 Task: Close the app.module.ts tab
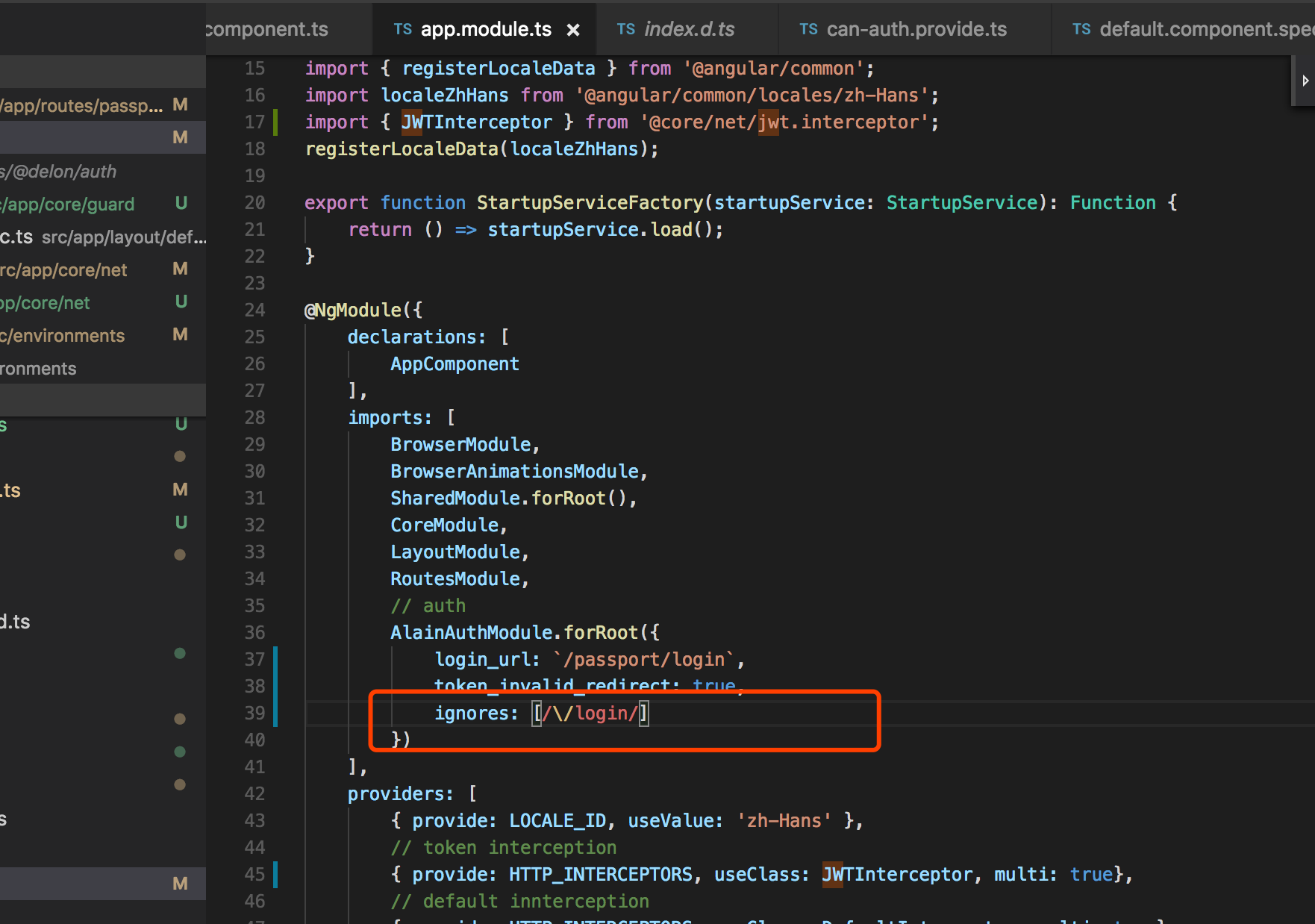tap(572, 30)
